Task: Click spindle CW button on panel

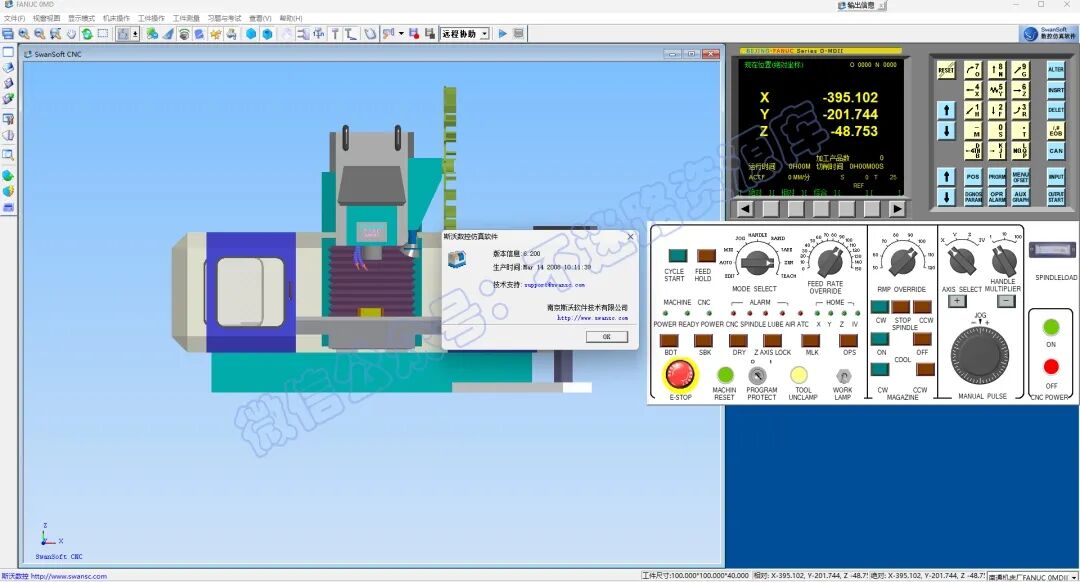Action: coord(880,306)
